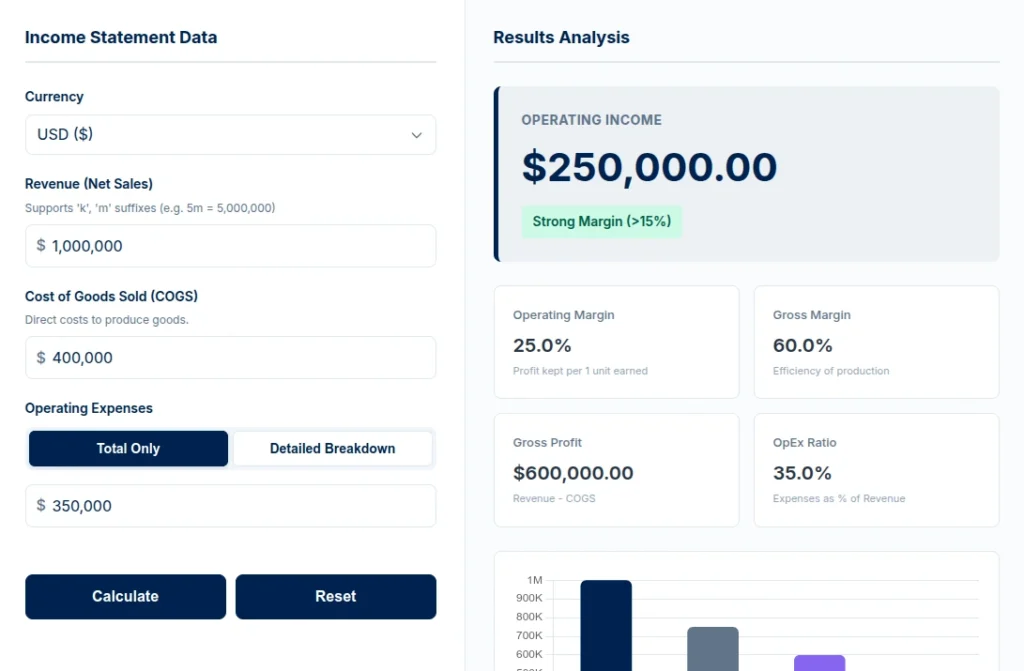The height and width of the screenshot is (671, 1024).
Task: Click the Strong Margin (>15%) badge
Action: coord(601,221)
